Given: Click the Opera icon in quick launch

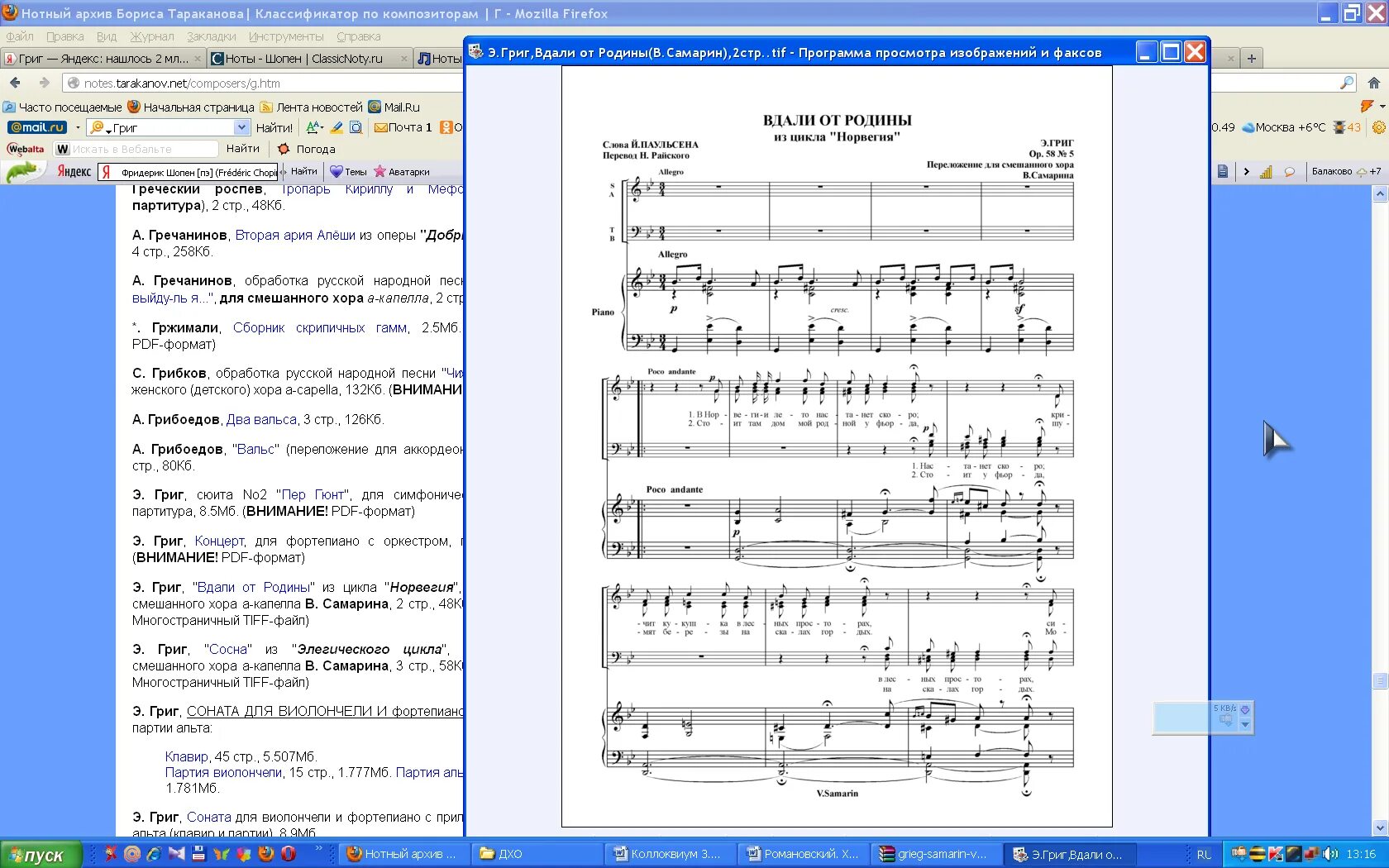Looking at the screenshot, I should coord(289,854).
